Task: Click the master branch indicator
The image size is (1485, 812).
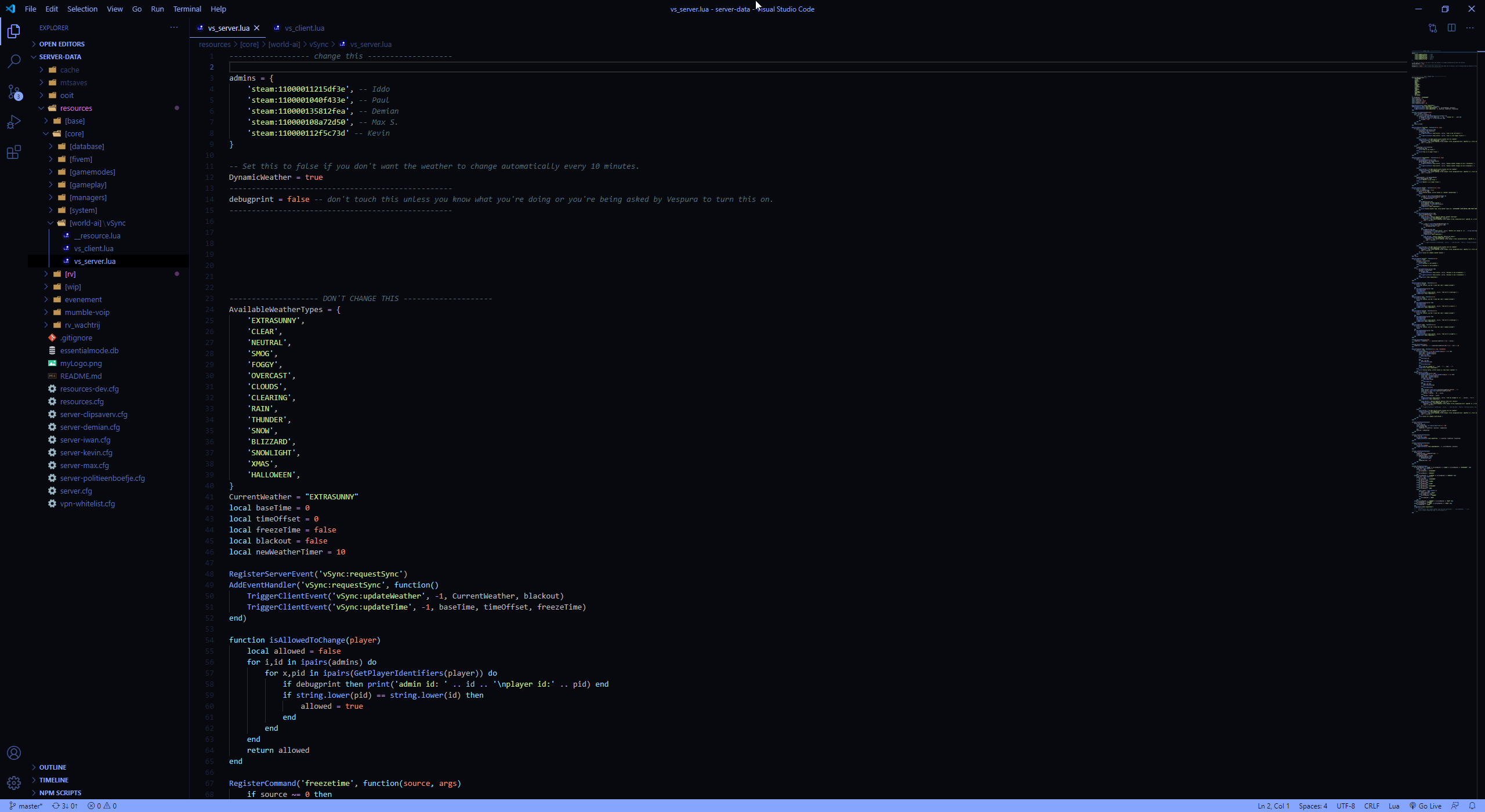Action: [26, 806]
